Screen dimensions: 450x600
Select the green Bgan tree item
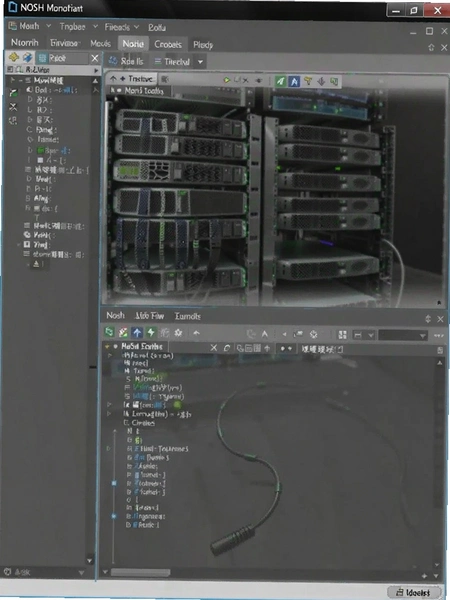[51, 150]
